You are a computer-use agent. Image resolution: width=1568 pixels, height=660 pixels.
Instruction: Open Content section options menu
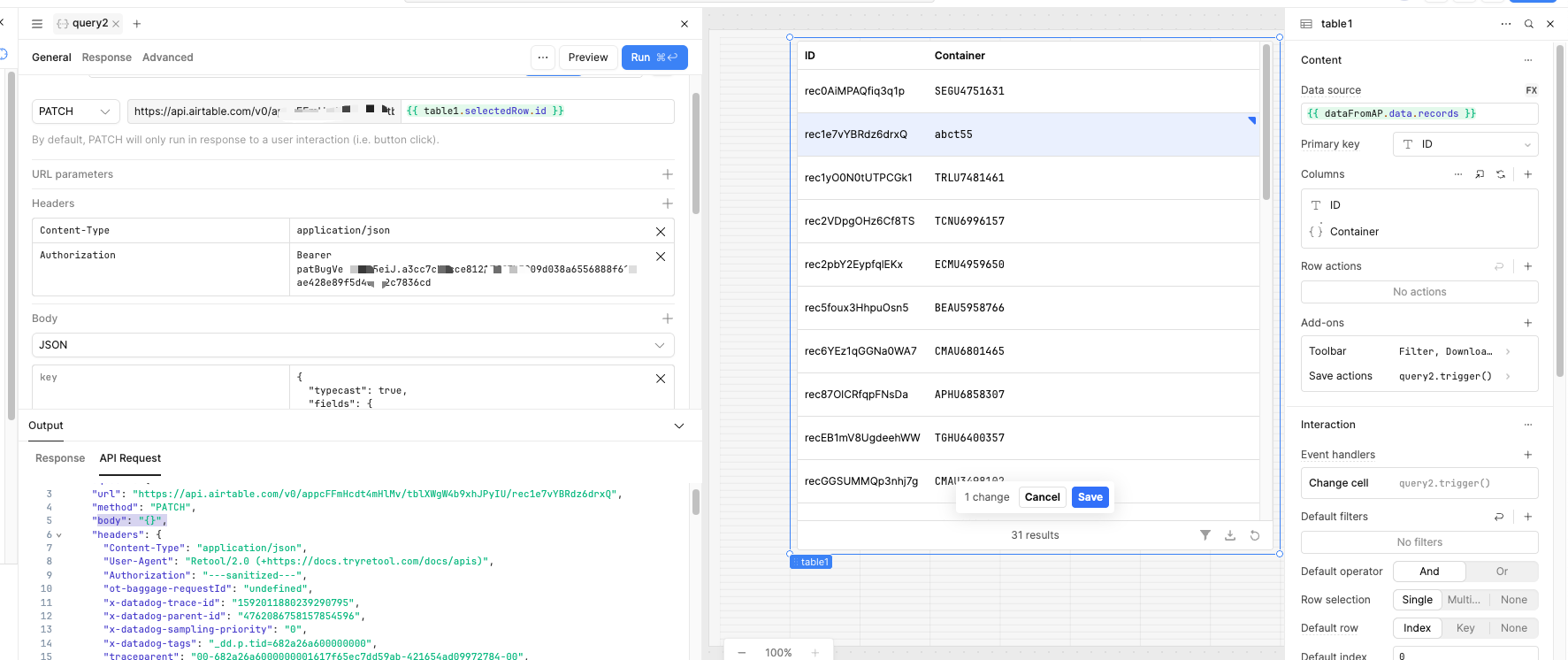point(1528,60)
